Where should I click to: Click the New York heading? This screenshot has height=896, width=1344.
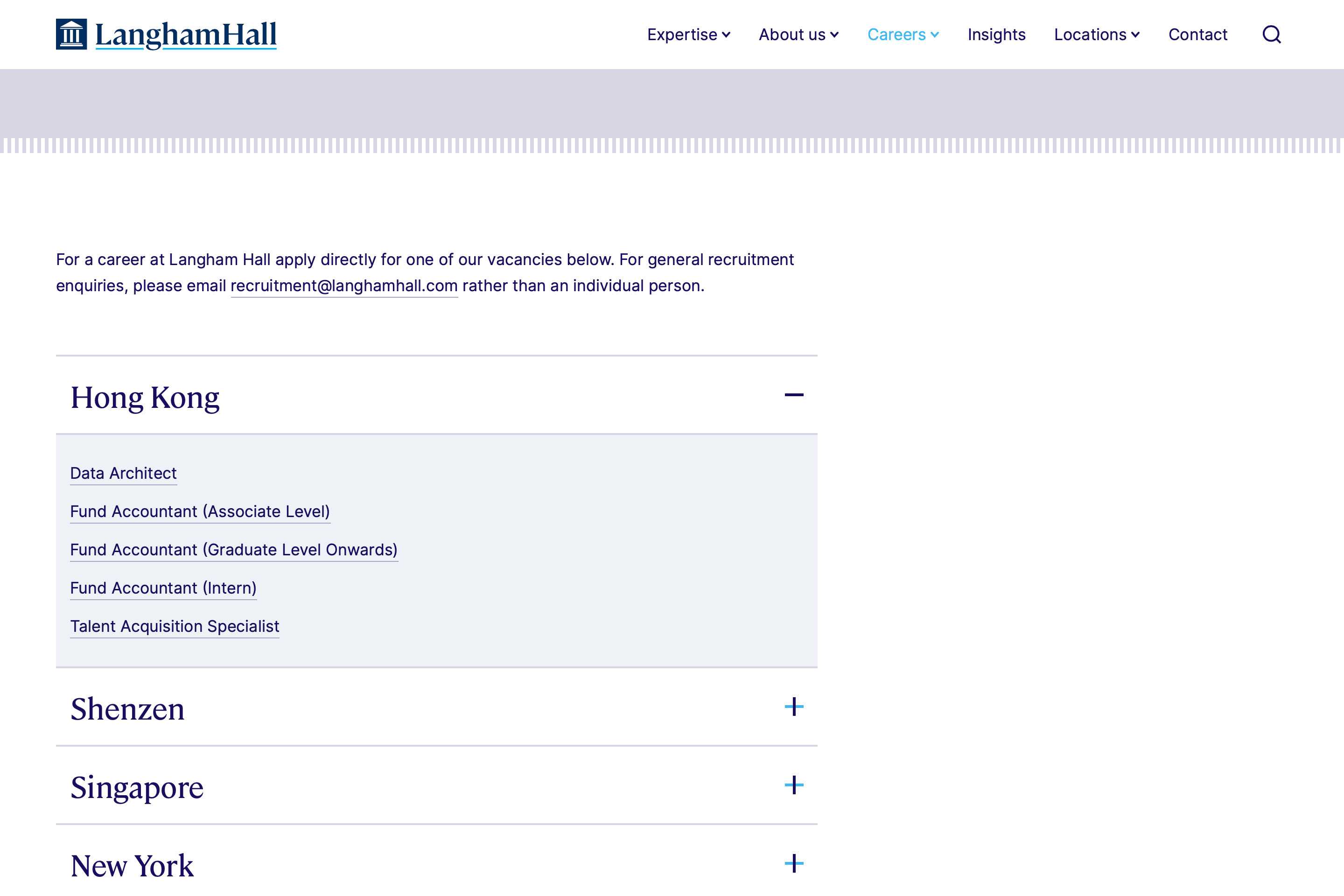(x=132, y=866)
